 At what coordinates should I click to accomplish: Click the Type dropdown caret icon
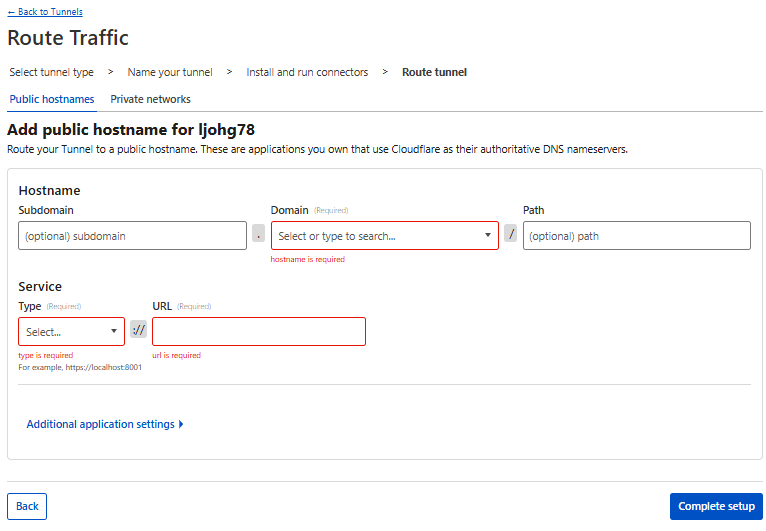[114, 332]
